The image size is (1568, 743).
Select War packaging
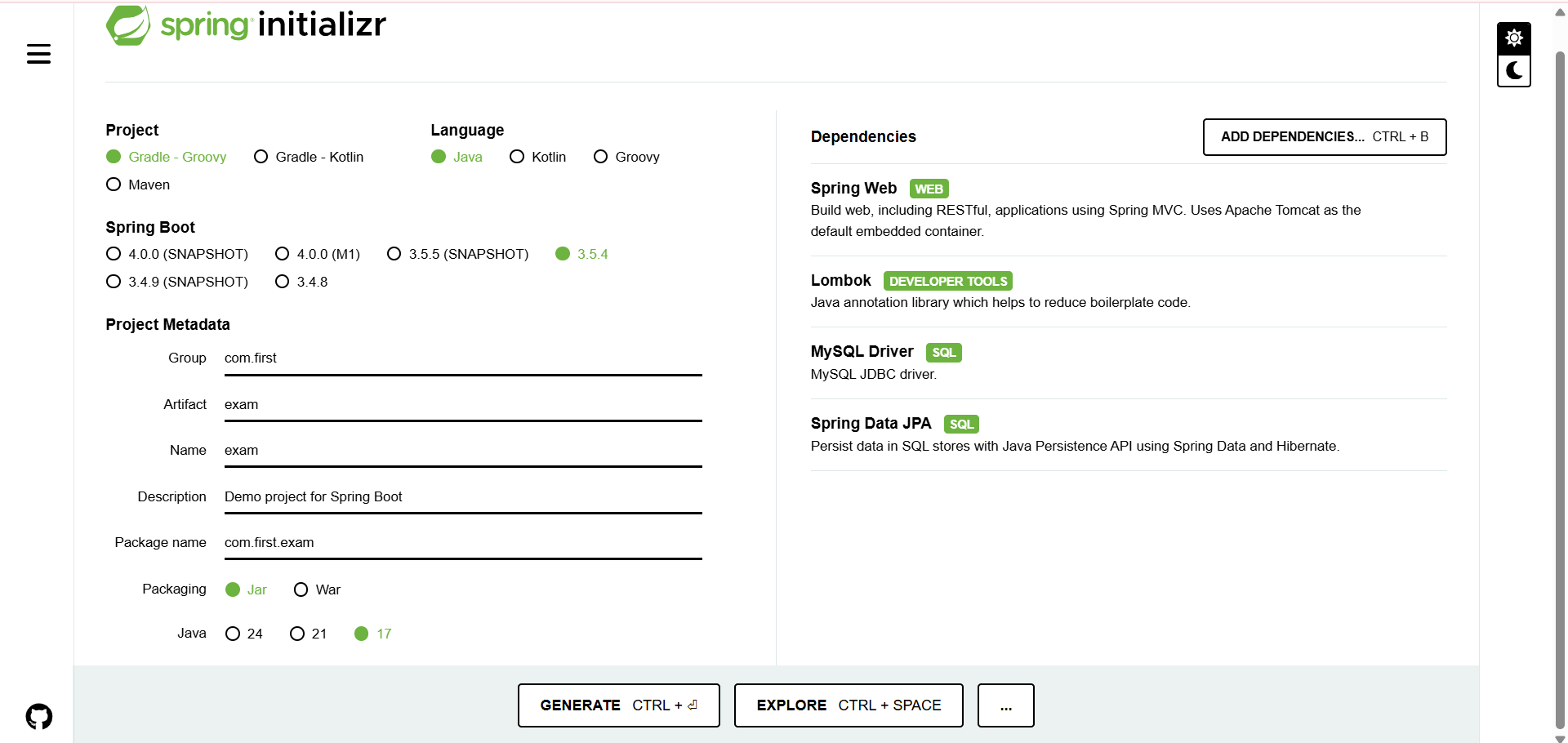point(317,590)
